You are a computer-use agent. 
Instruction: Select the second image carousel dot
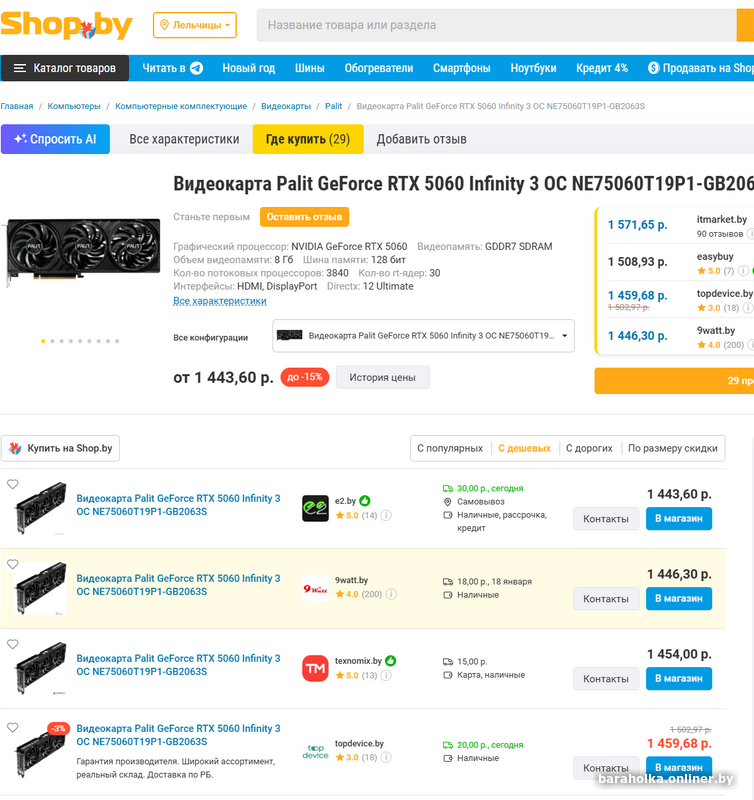[x=52, y=341]
